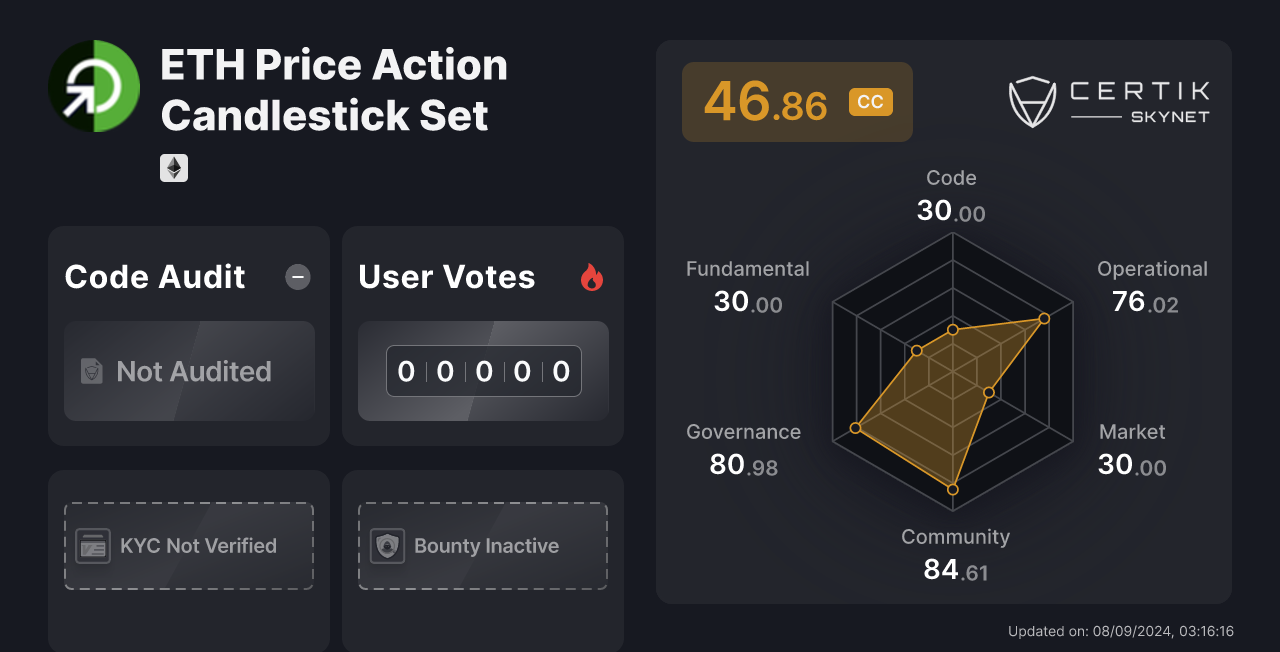Expand the KYC Not Verified section
1280x652 pixels.
[189, 545]
